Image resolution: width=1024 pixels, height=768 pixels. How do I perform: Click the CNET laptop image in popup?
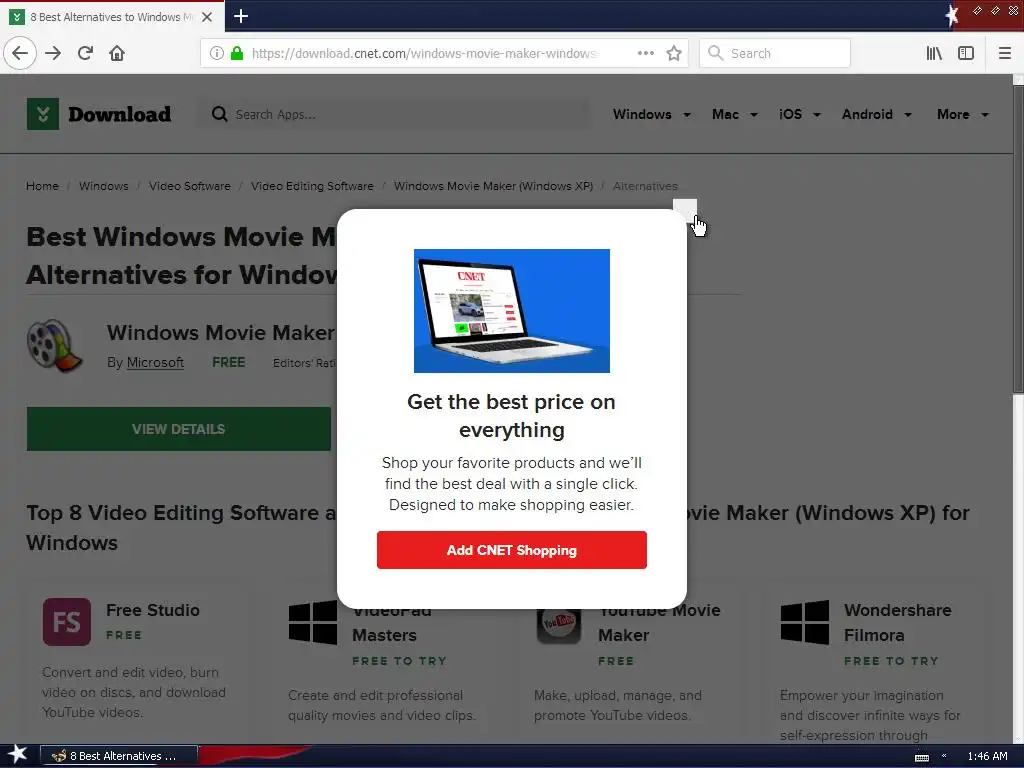(x=511, y=311)
